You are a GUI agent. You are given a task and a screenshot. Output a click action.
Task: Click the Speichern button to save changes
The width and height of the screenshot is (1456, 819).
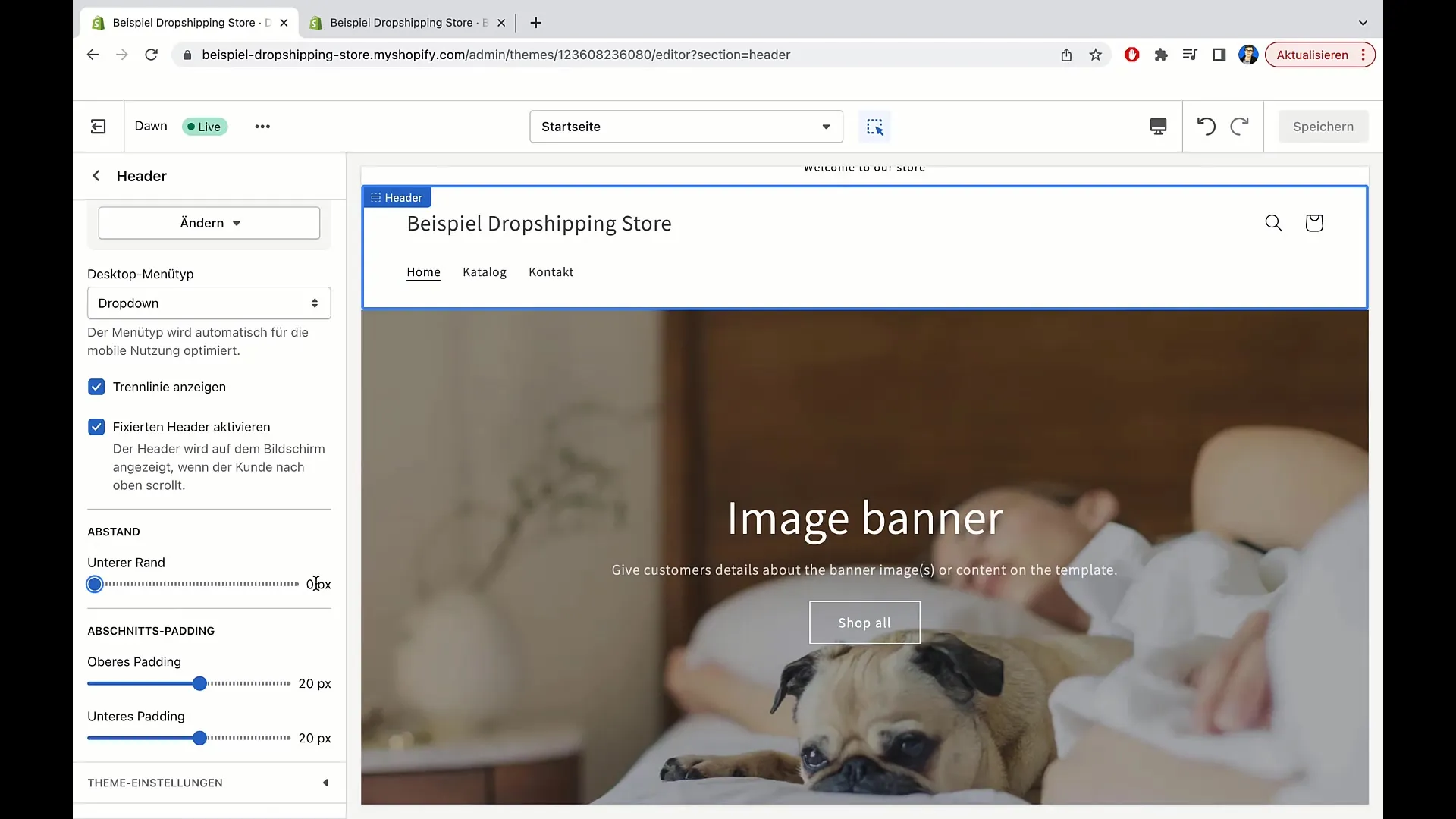coord(1323,126)
